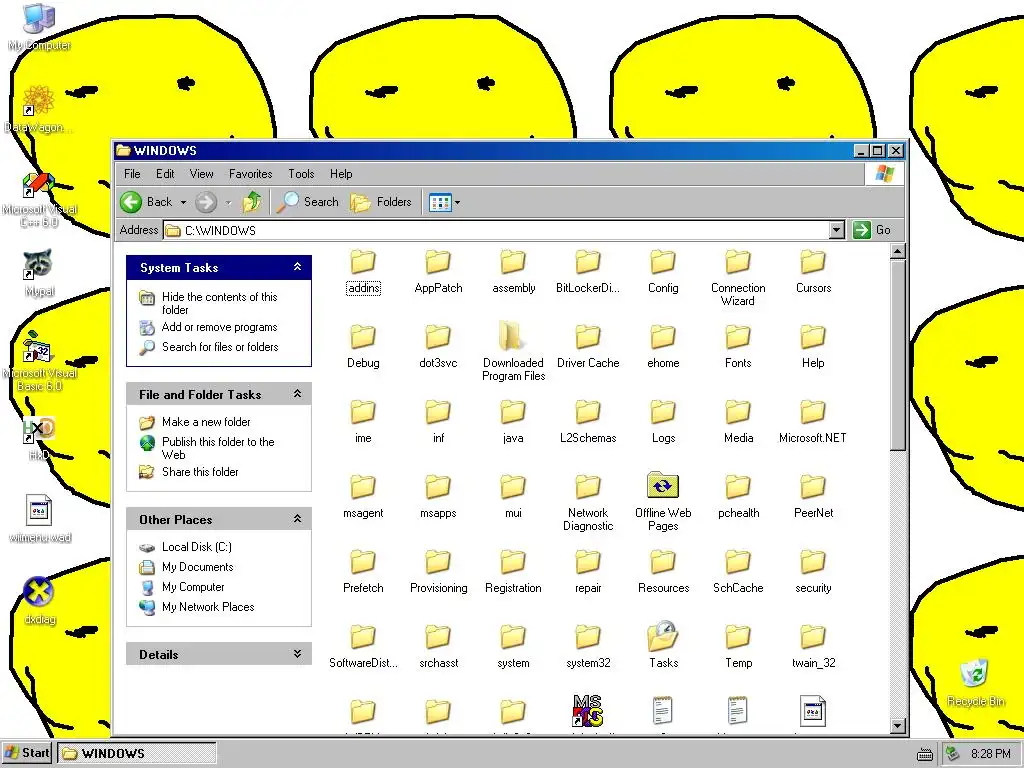
Task: Select the HxD desktop shortcut
Action: [39, 438]
